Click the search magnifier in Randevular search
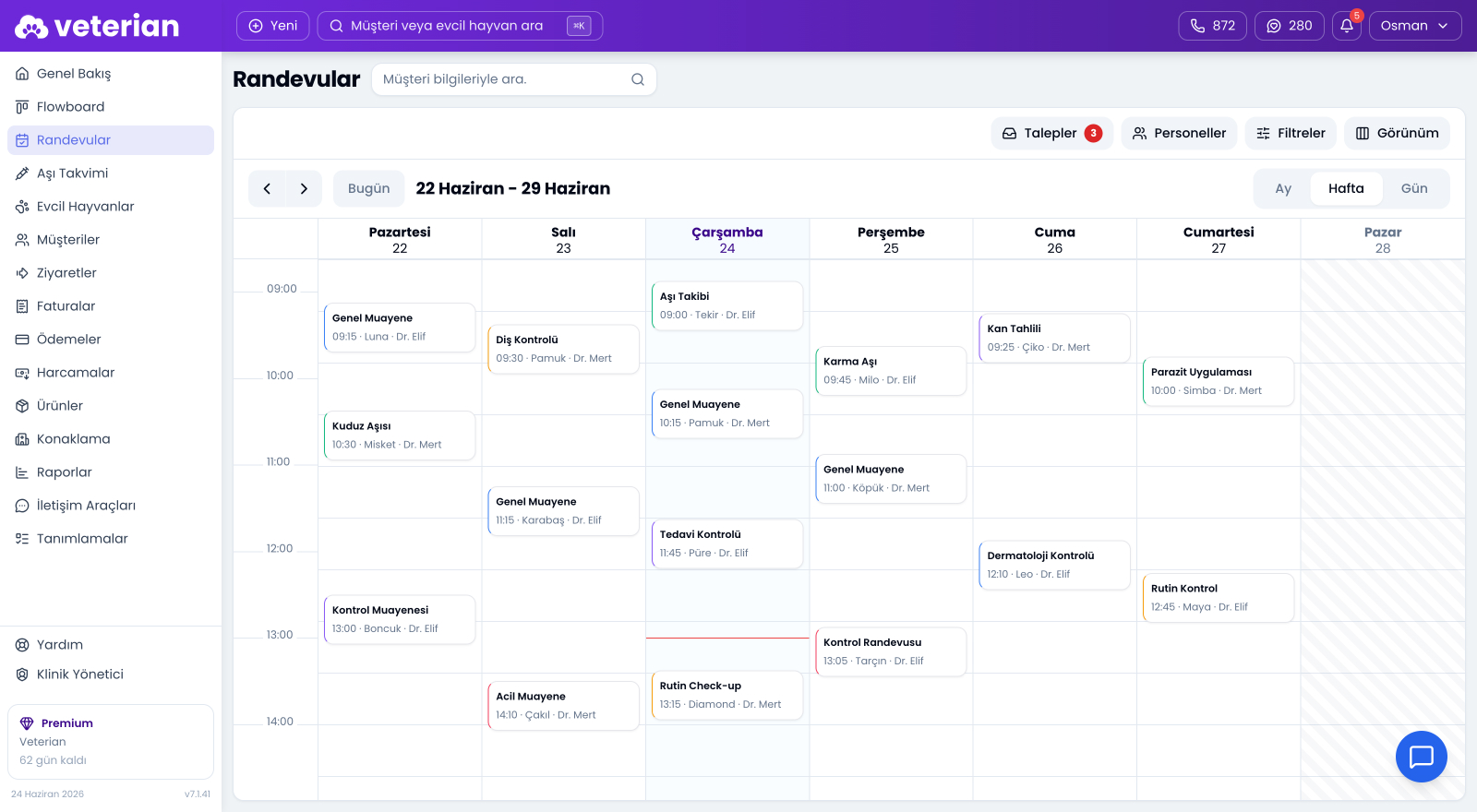The width and height of the screenshot is (1477, 812). pos(638,79)
